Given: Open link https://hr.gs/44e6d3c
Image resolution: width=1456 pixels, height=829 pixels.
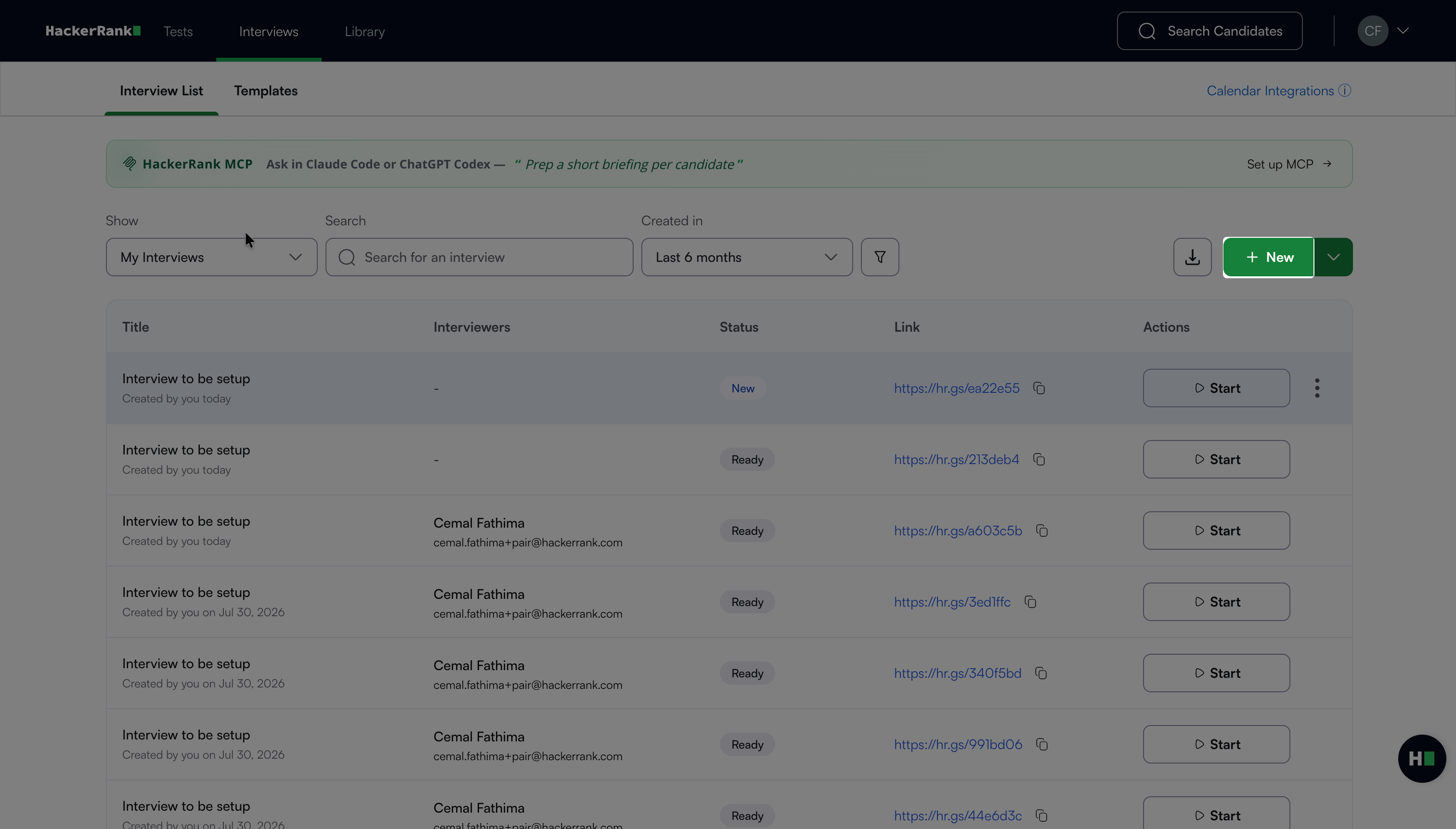Looking at the screenshot, I should click(958, 816).
